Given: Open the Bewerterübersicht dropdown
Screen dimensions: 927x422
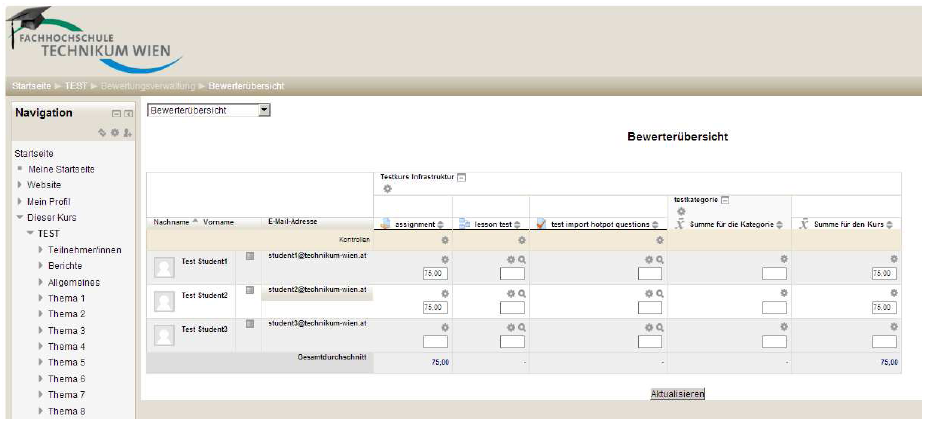Looking at the screenshot, I should pos(264,110).
